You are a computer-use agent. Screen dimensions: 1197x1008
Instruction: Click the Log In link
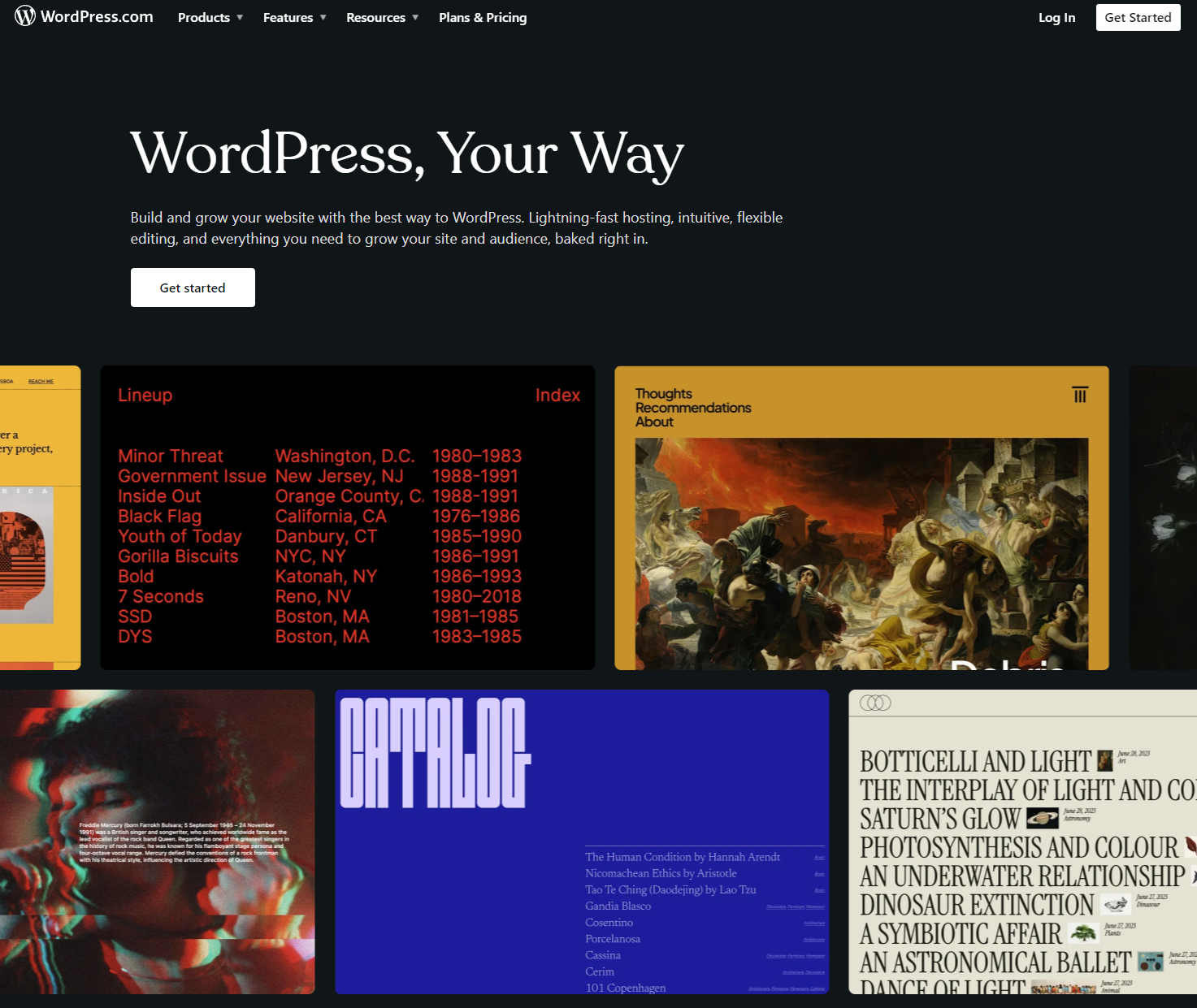(1056, 17)
